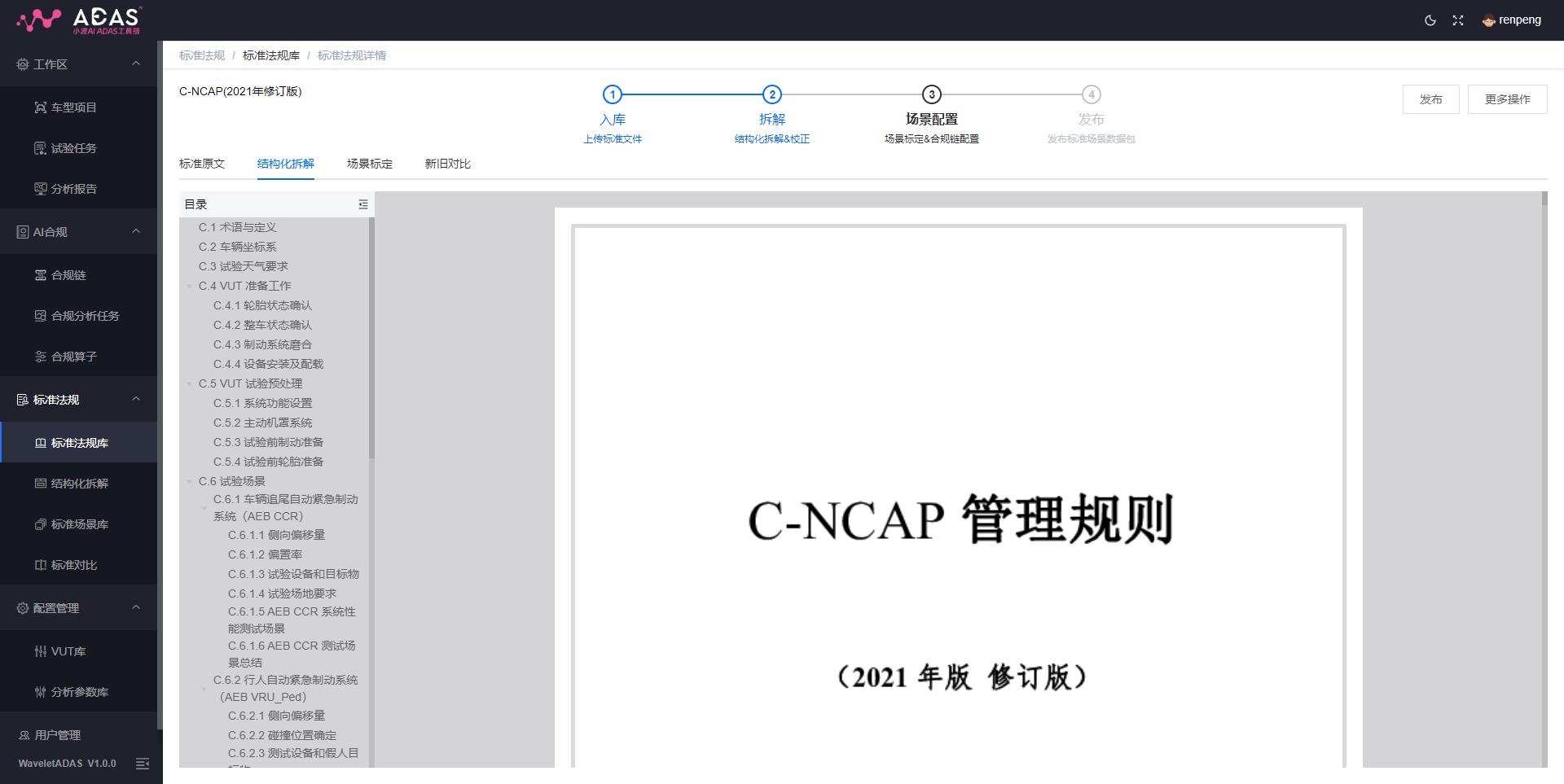Collapse the 配置管理 section chevron

pyautogui.click(x=136, y=607)
